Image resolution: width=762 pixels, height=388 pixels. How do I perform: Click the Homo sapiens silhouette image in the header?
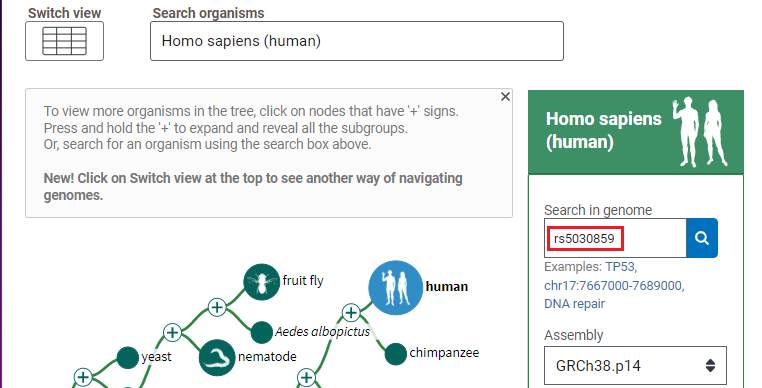click(x=700, y=132)
